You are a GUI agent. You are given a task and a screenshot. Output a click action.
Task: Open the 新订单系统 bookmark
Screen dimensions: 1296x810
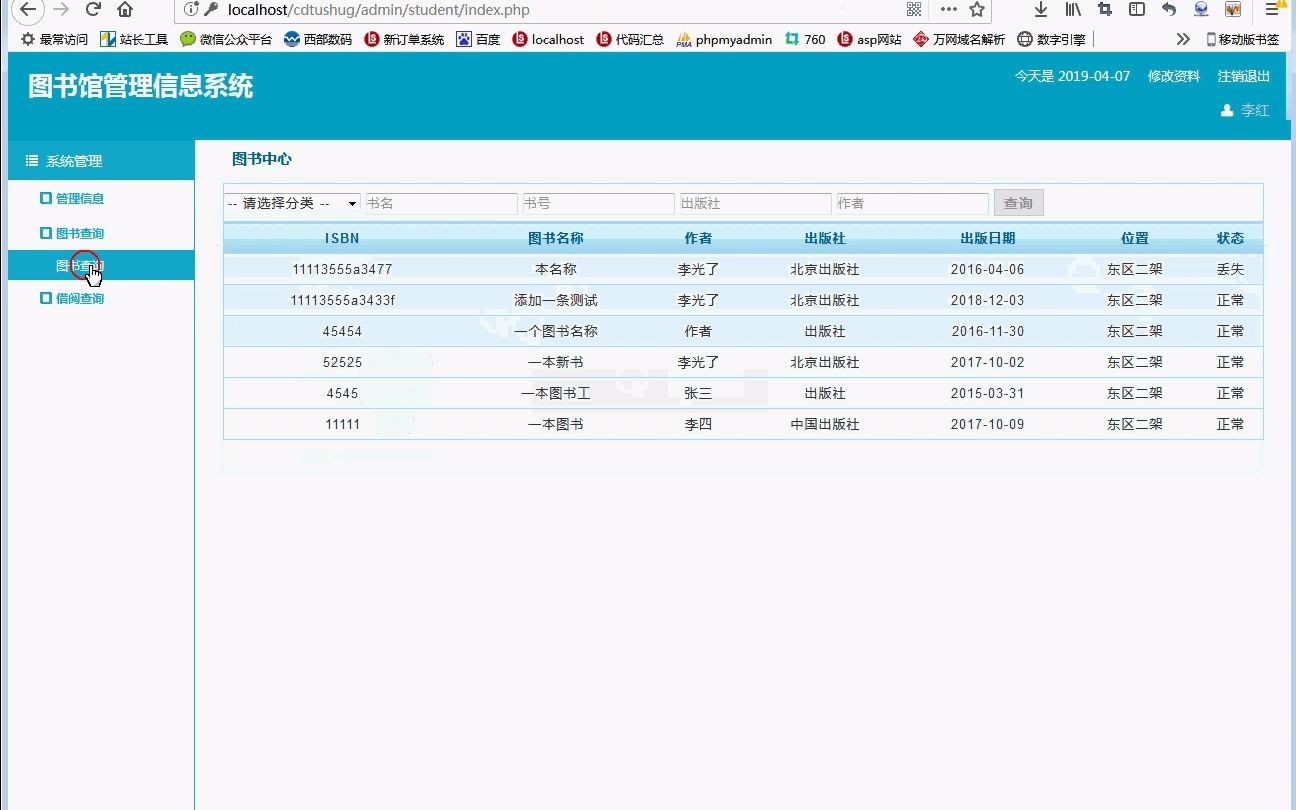[x=404, y=40]
